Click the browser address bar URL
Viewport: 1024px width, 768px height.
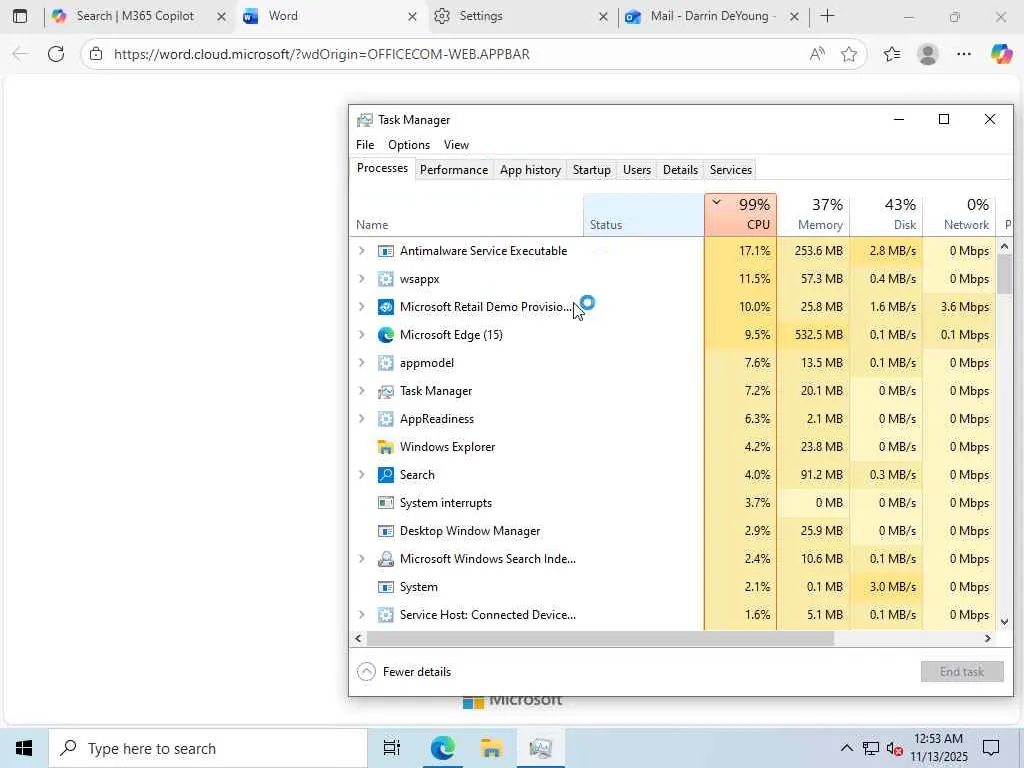click(321, 54)
